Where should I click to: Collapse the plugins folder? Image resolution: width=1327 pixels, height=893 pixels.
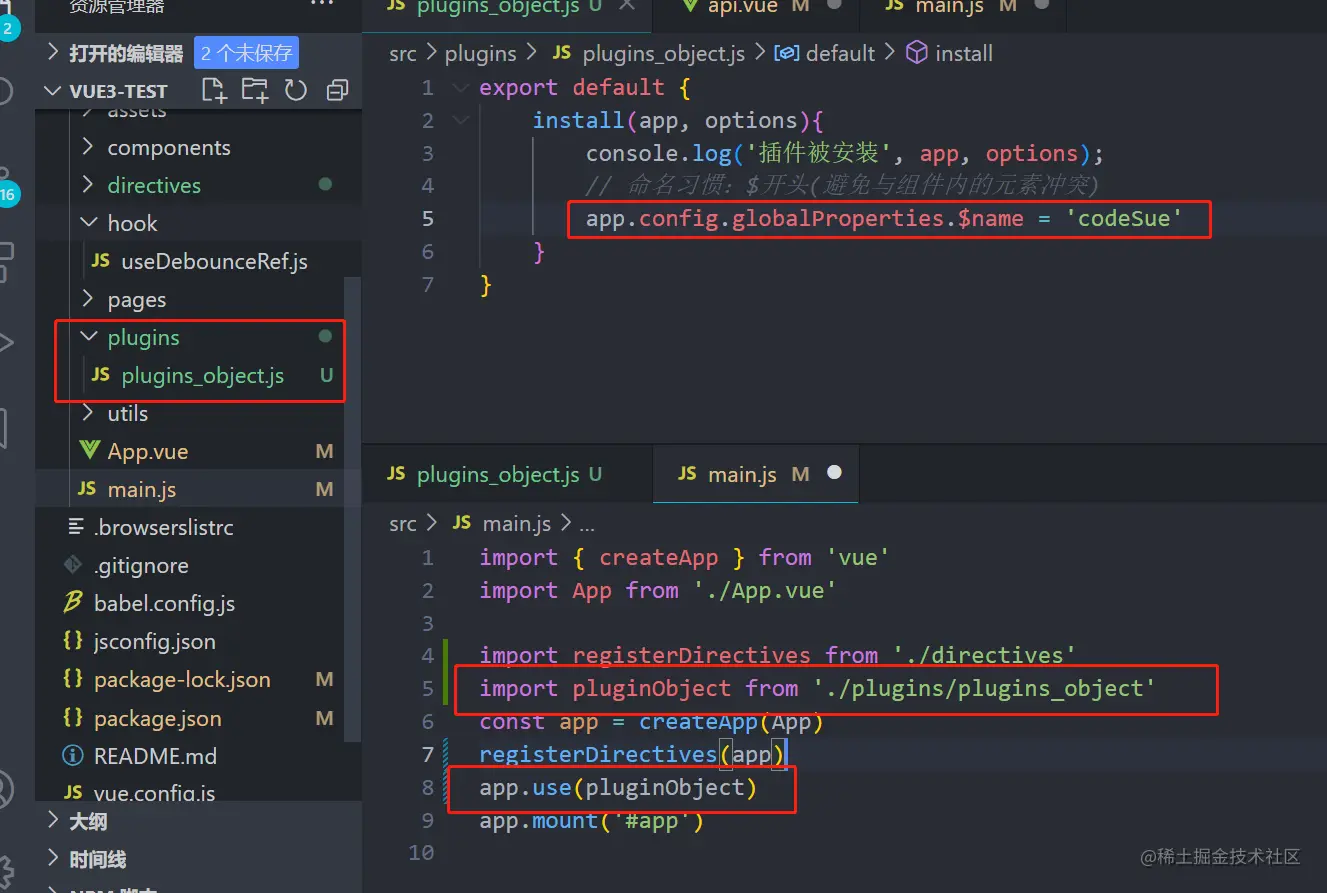click(88, 338)
